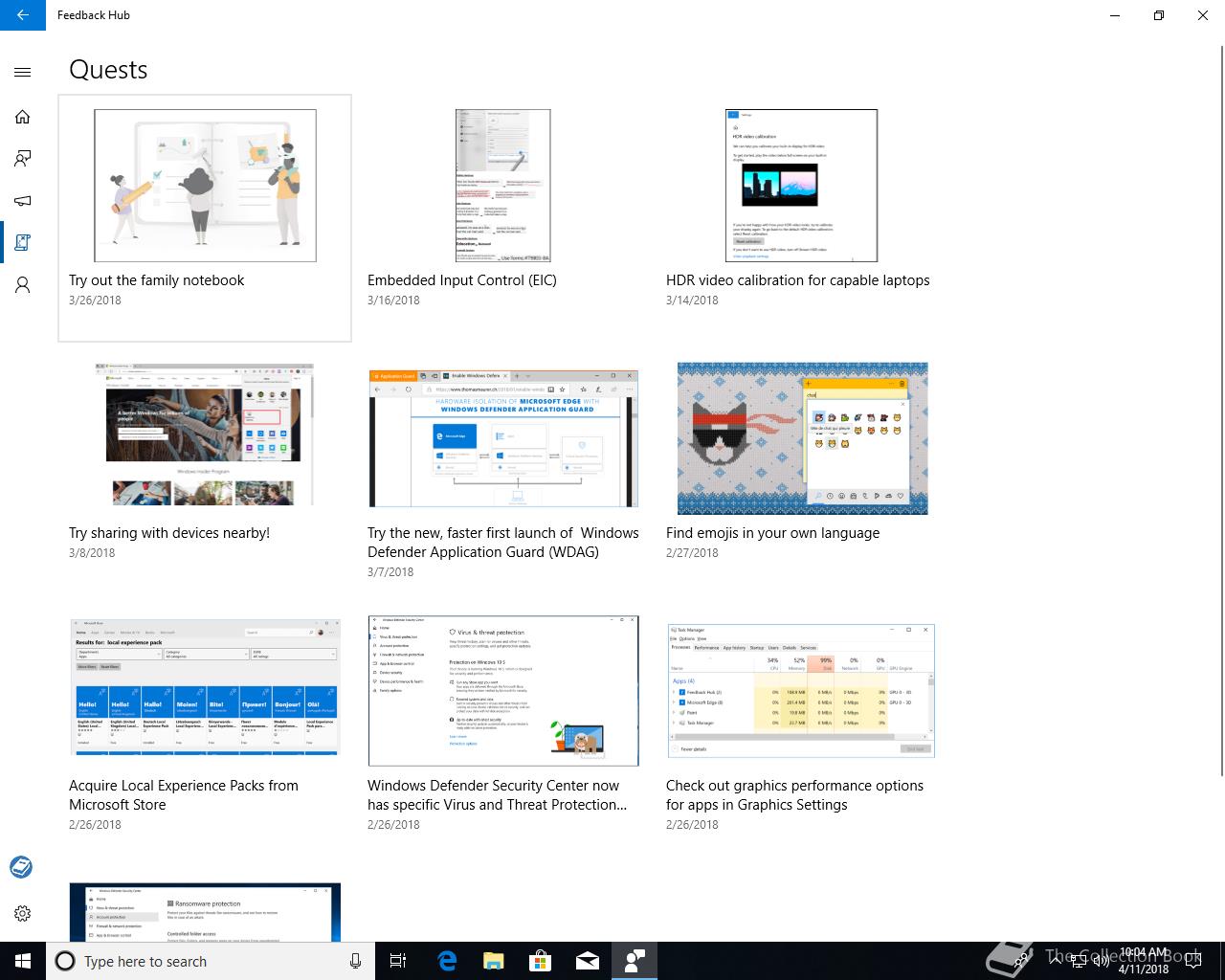Select 'Try sharing with devices nearby!' title
This screenshot has width=1225, height=980.
coord(169,533)
